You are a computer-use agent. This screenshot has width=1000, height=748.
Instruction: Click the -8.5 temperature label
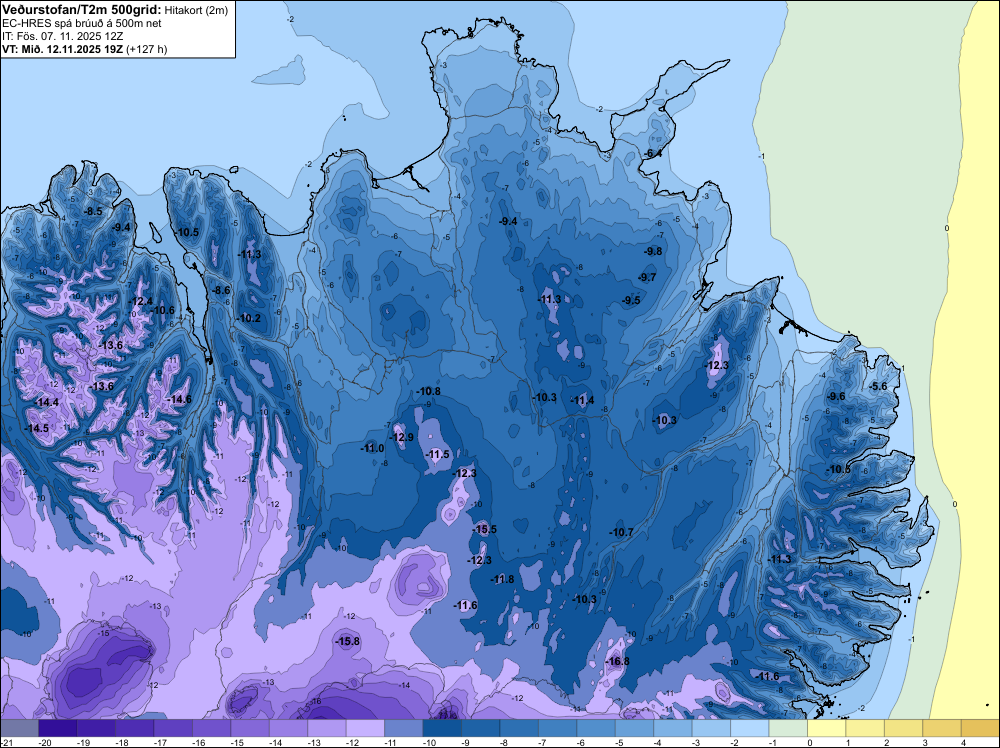pos(93,212)
